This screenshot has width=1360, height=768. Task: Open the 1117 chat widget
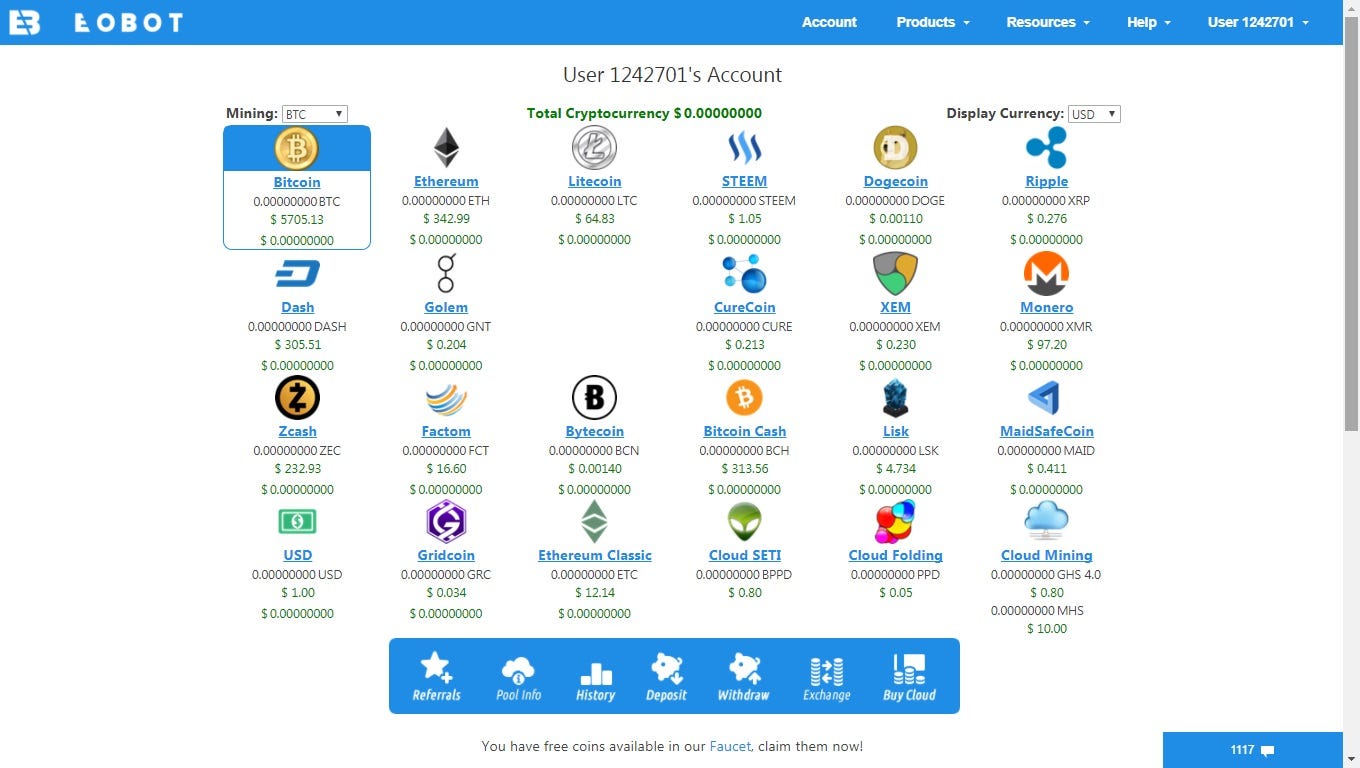[1252, 750]
